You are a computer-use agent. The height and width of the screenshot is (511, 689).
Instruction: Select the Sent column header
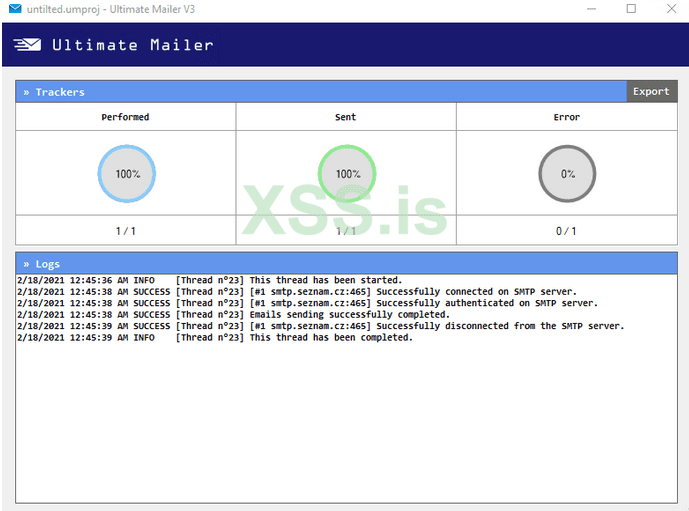pos(346,117)
